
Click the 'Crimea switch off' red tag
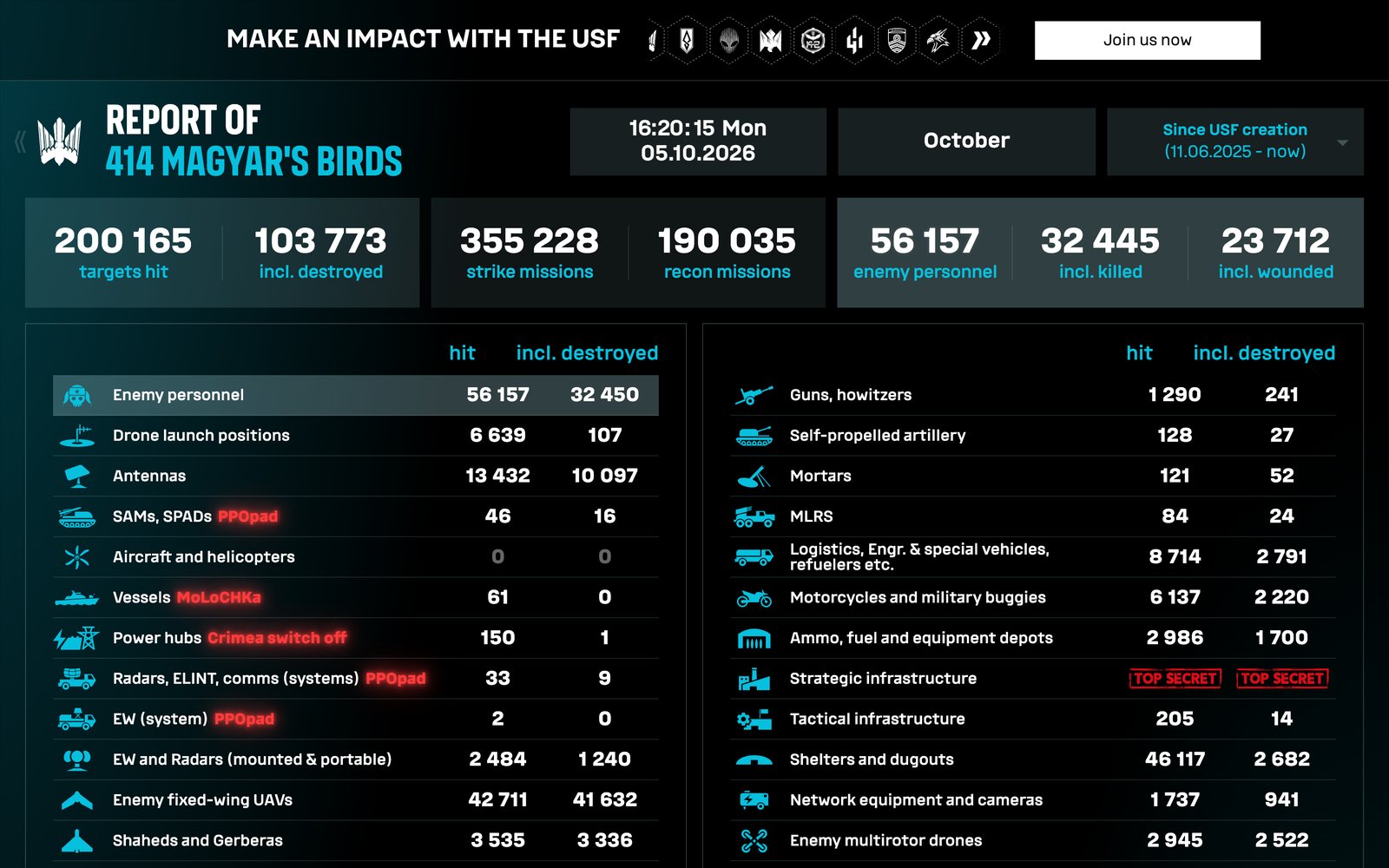point(277,638)
